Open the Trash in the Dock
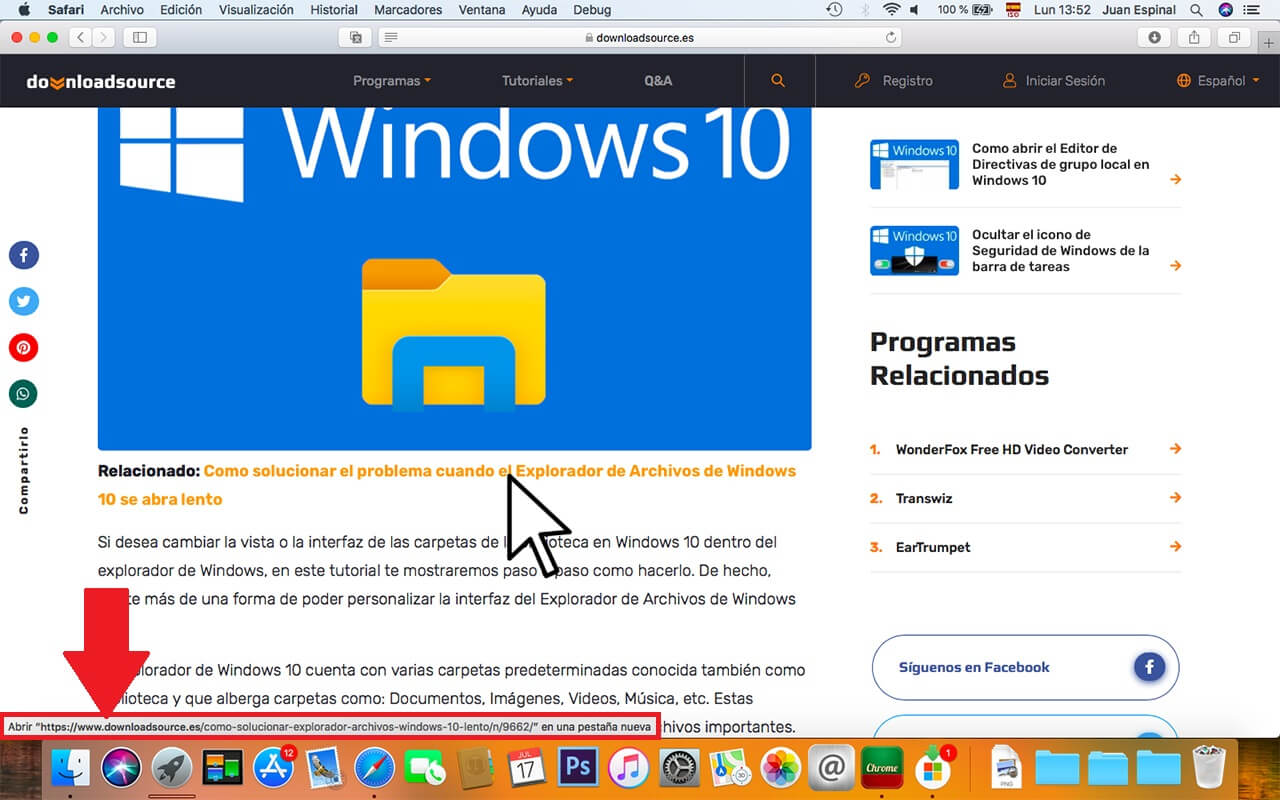Viewport: 1280px width, 800px height. point(1209,768)
